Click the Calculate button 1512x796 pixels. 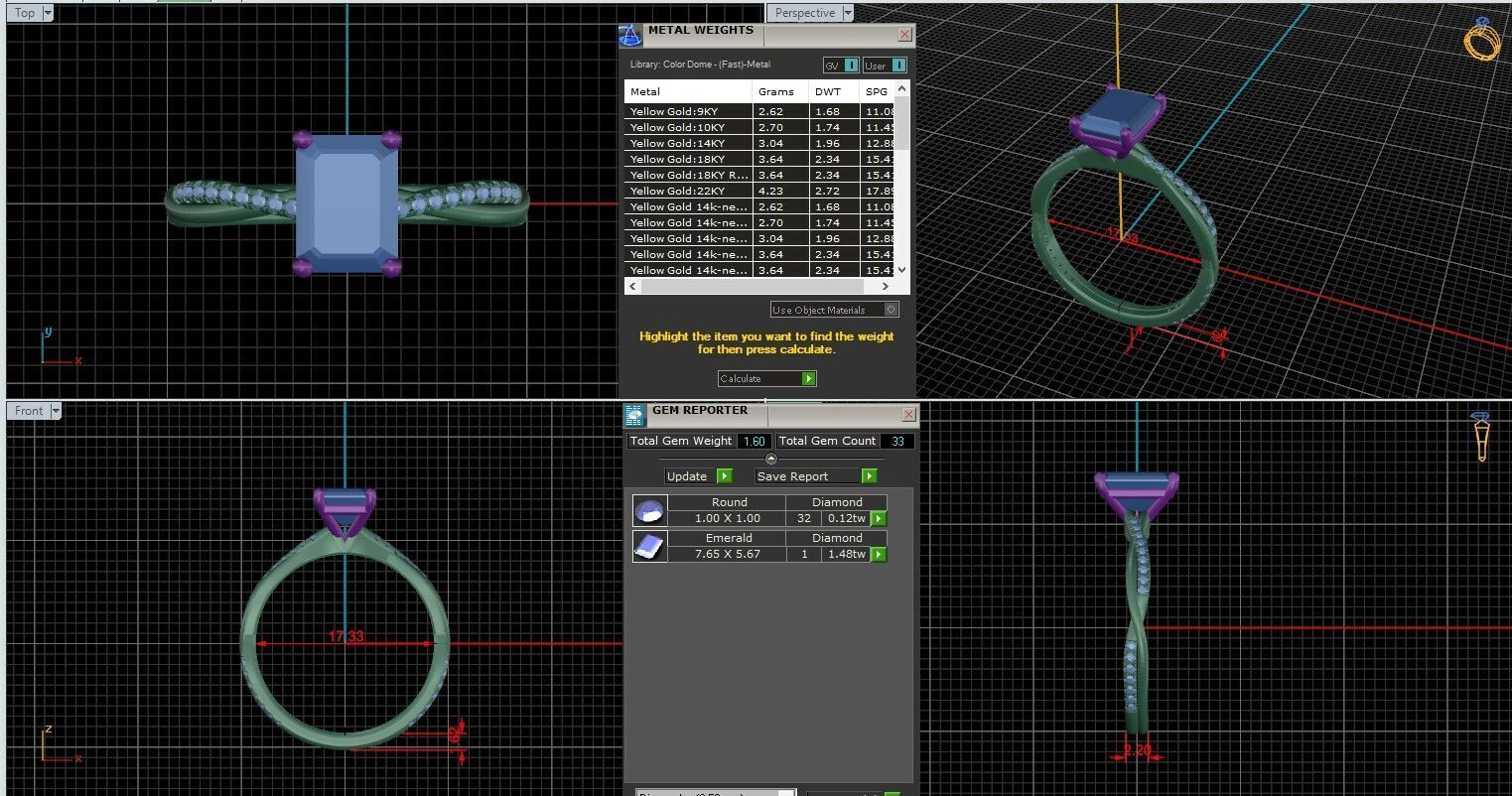766,378
